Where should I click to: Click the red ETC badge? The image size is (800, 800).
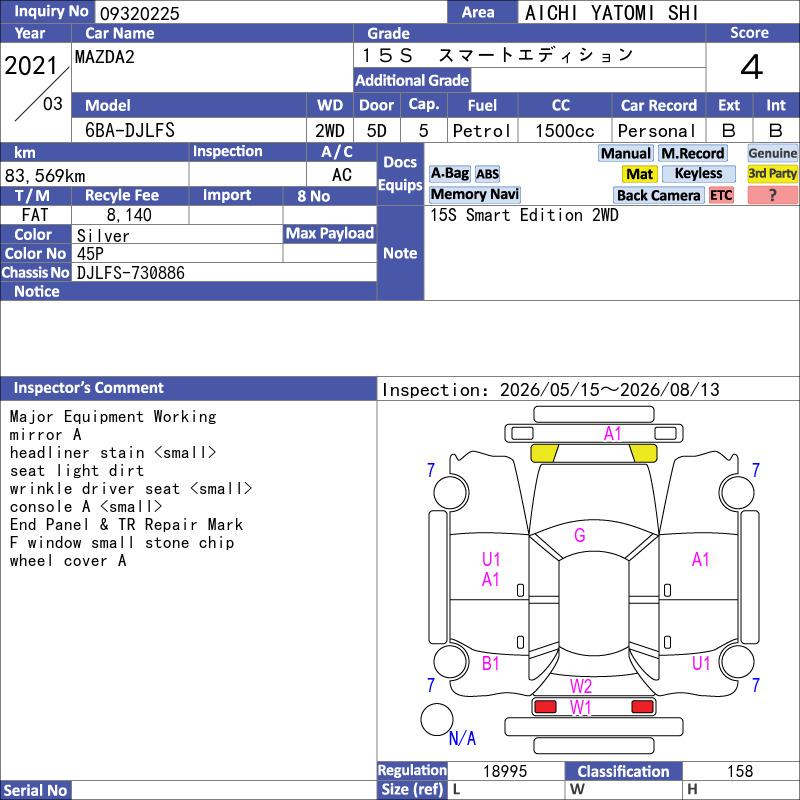tap(721, 195)
